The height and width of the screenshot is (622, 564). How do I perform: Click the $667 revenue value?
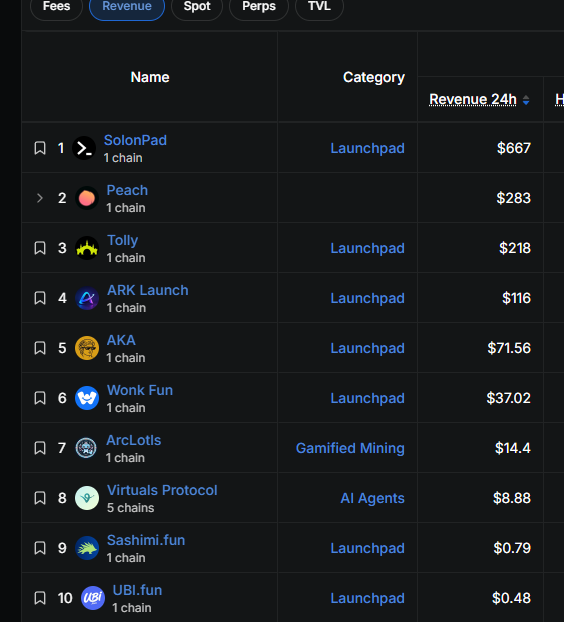coord(514,148)
